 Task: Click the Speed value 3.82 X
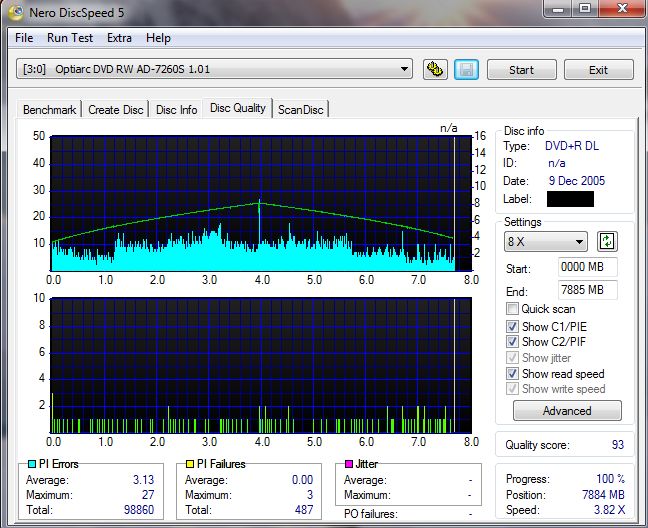(610, 510)
